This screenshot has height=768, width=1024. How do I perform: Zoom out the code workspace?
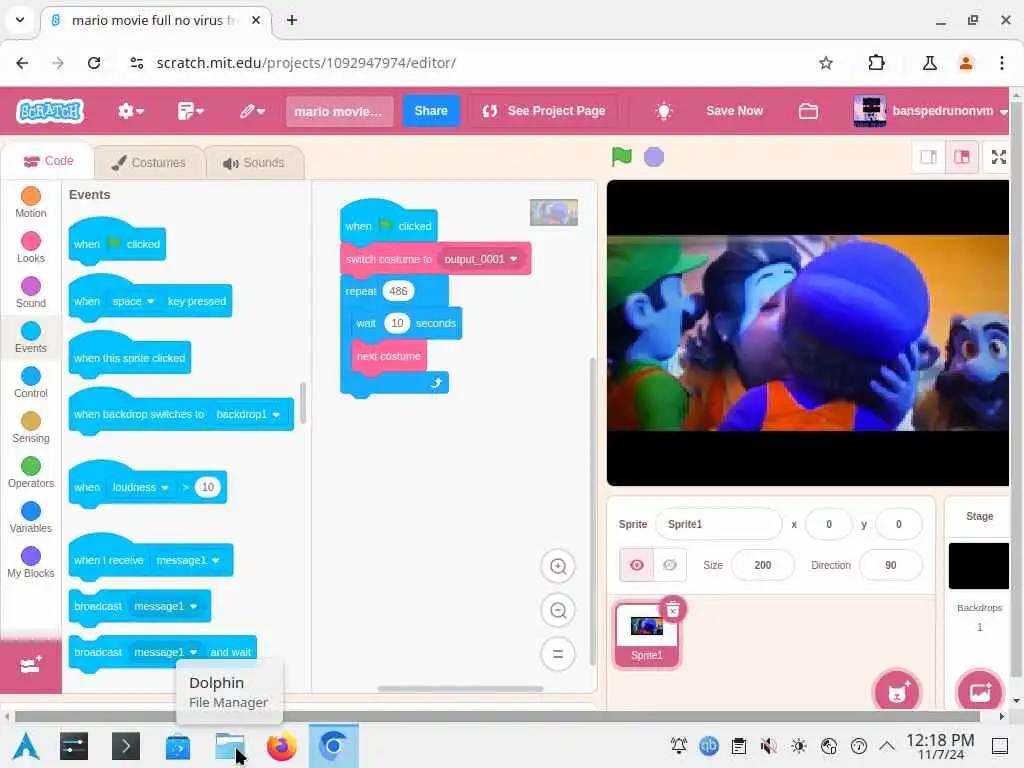(x=558, y=610)
